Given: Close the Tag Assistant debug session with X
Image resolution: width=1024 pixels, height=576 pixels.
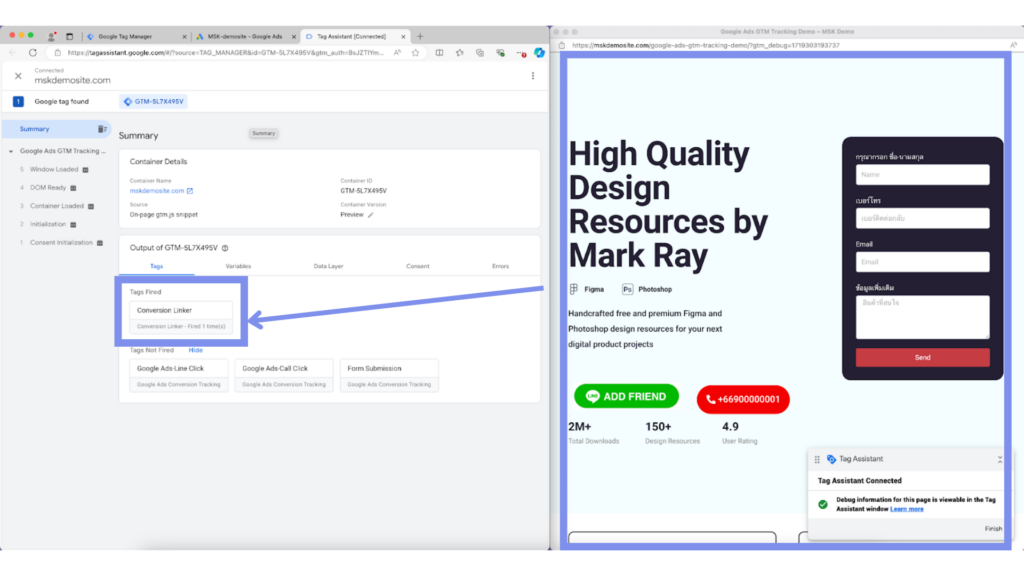Looking at the screenshot, I should [x=18, y=76].
